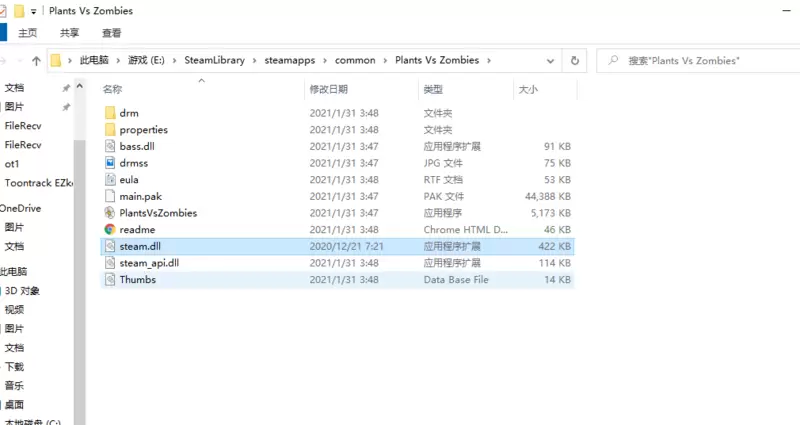Click the address bar folder icon

(x=56, y=61)
